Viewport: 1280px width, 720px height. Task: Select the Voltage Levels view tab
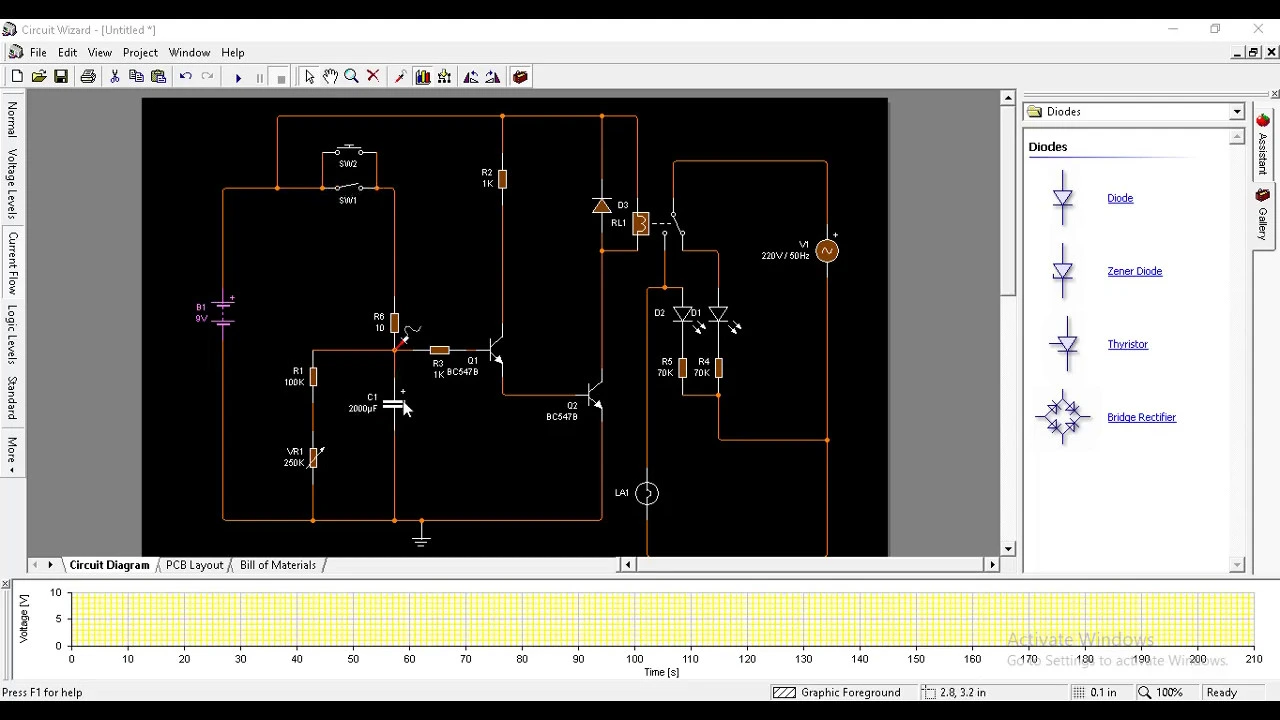[x=12, y=184]
